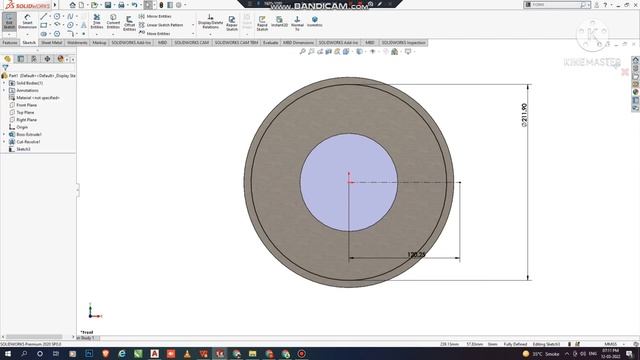
Task: Click the Home icon in title bar
Action: click(x=72, y=5)
